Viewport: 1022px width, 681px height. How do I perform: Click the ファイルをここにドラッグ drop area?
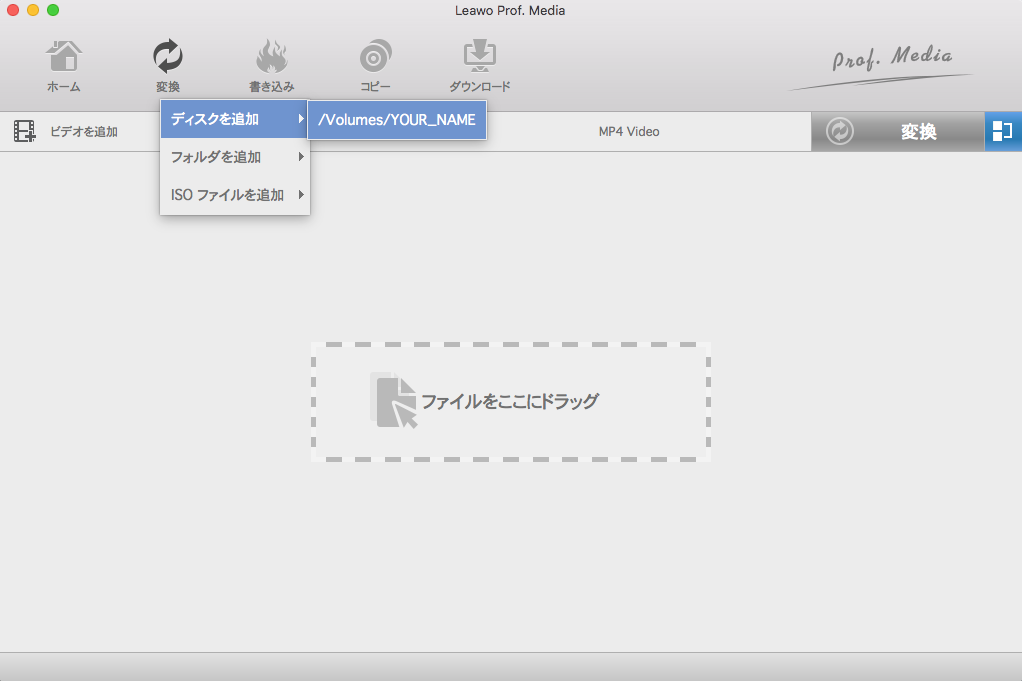[511, 402]
